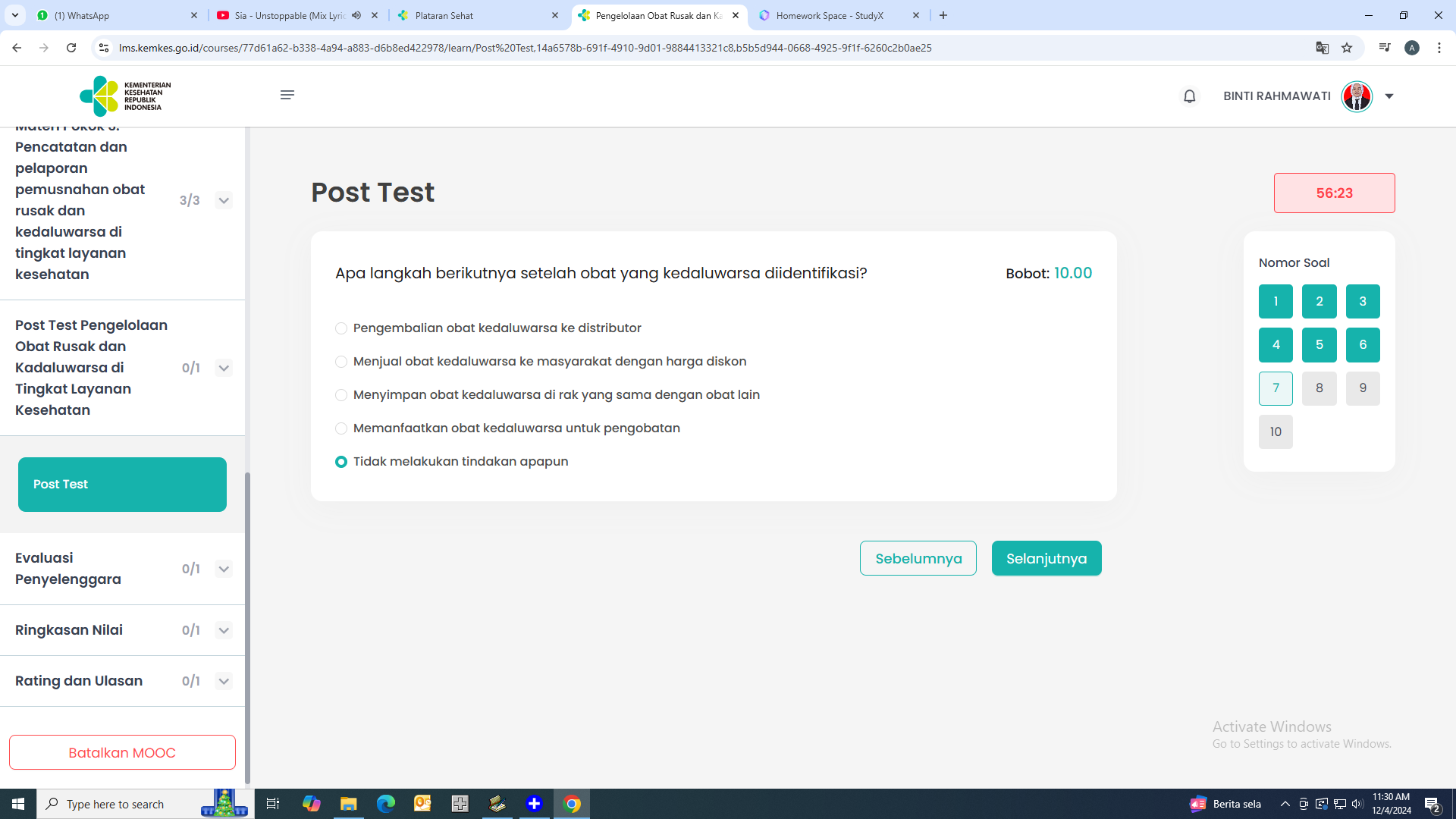Jump to question number 9
This screenshot has width=1456, height=819.
pyautogui.click(x=1363, y=388)
